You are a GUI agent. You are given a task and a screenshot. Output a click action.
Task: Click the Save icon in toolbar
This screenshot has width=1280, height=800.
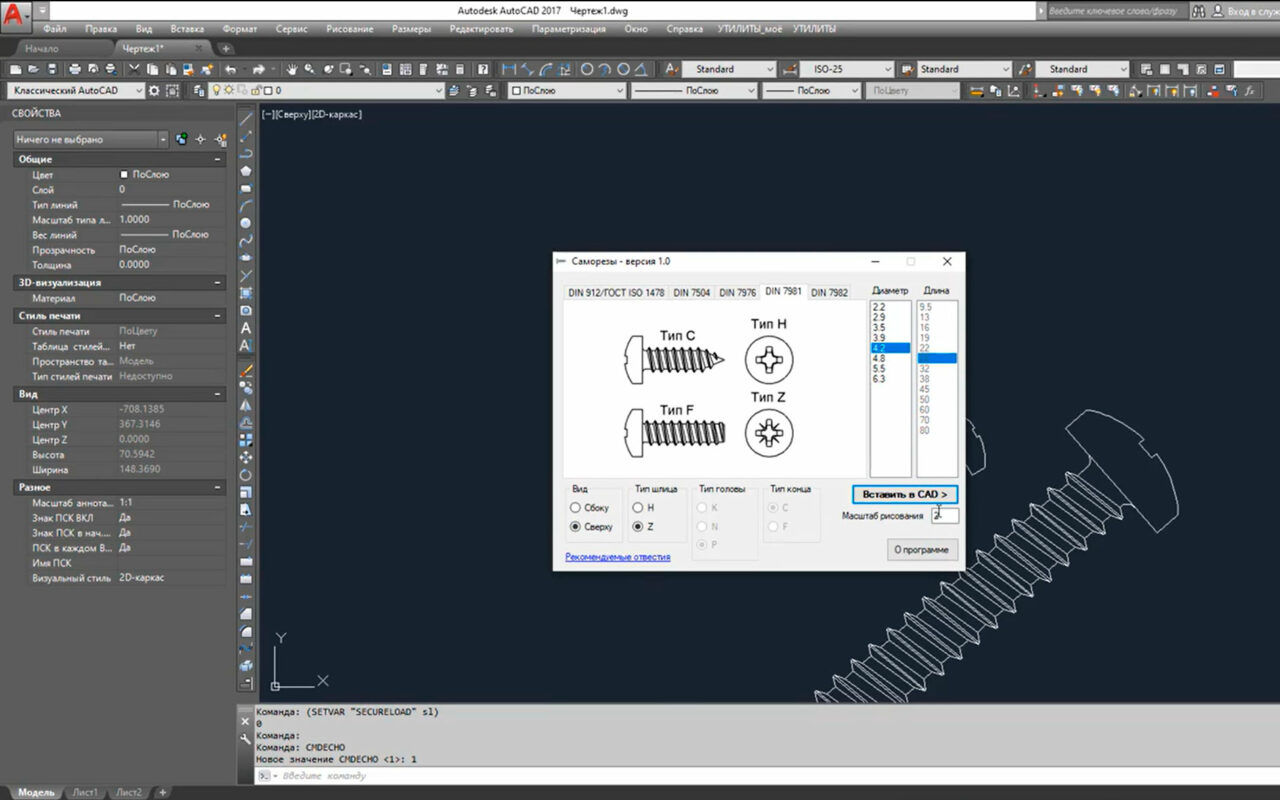52,69
